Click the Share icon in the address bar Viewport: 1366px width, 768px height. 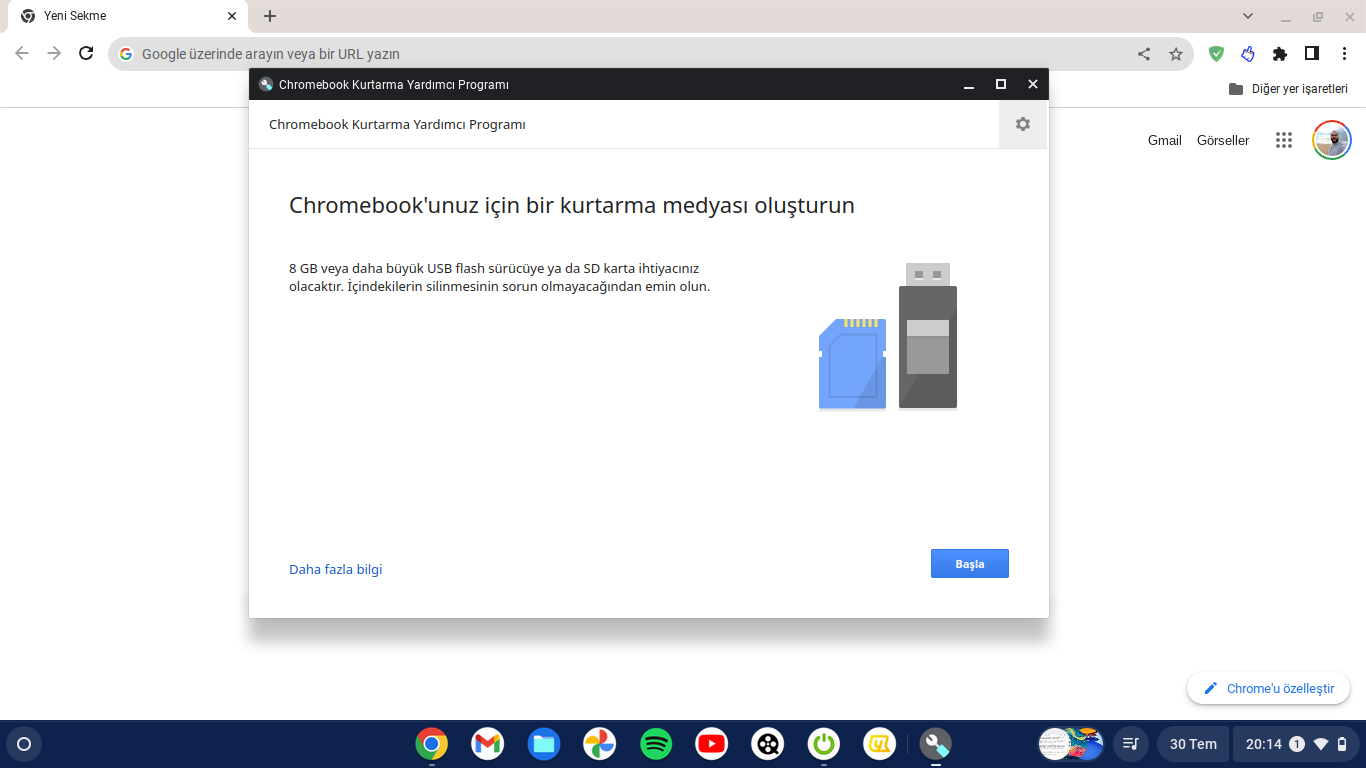[1144, 54]
